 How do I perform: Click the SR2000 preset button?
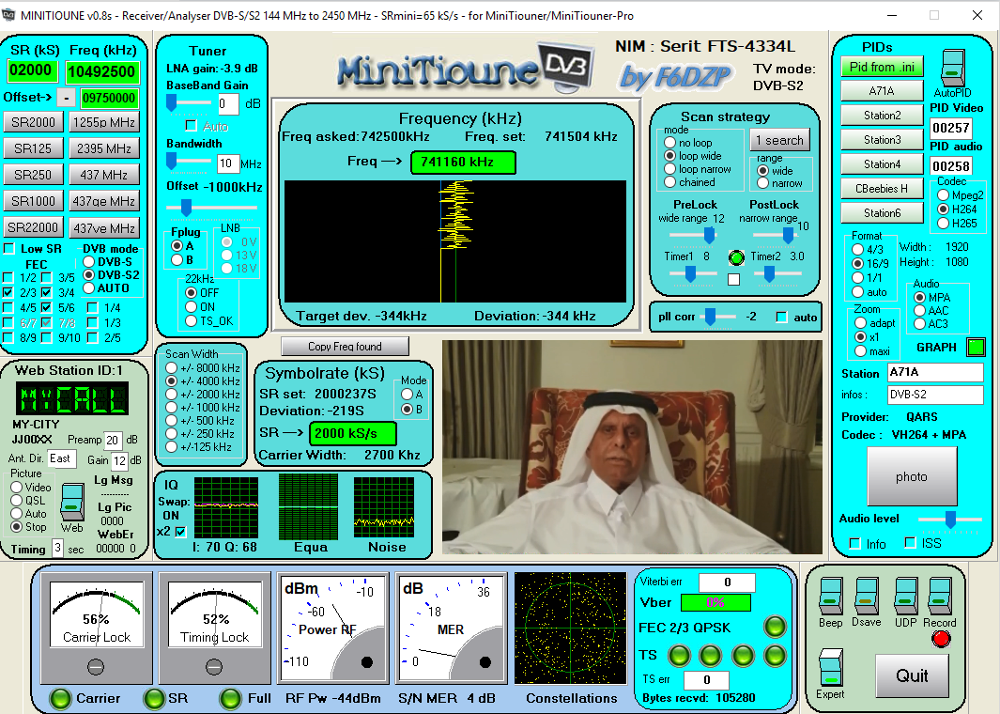pos(34,122)
